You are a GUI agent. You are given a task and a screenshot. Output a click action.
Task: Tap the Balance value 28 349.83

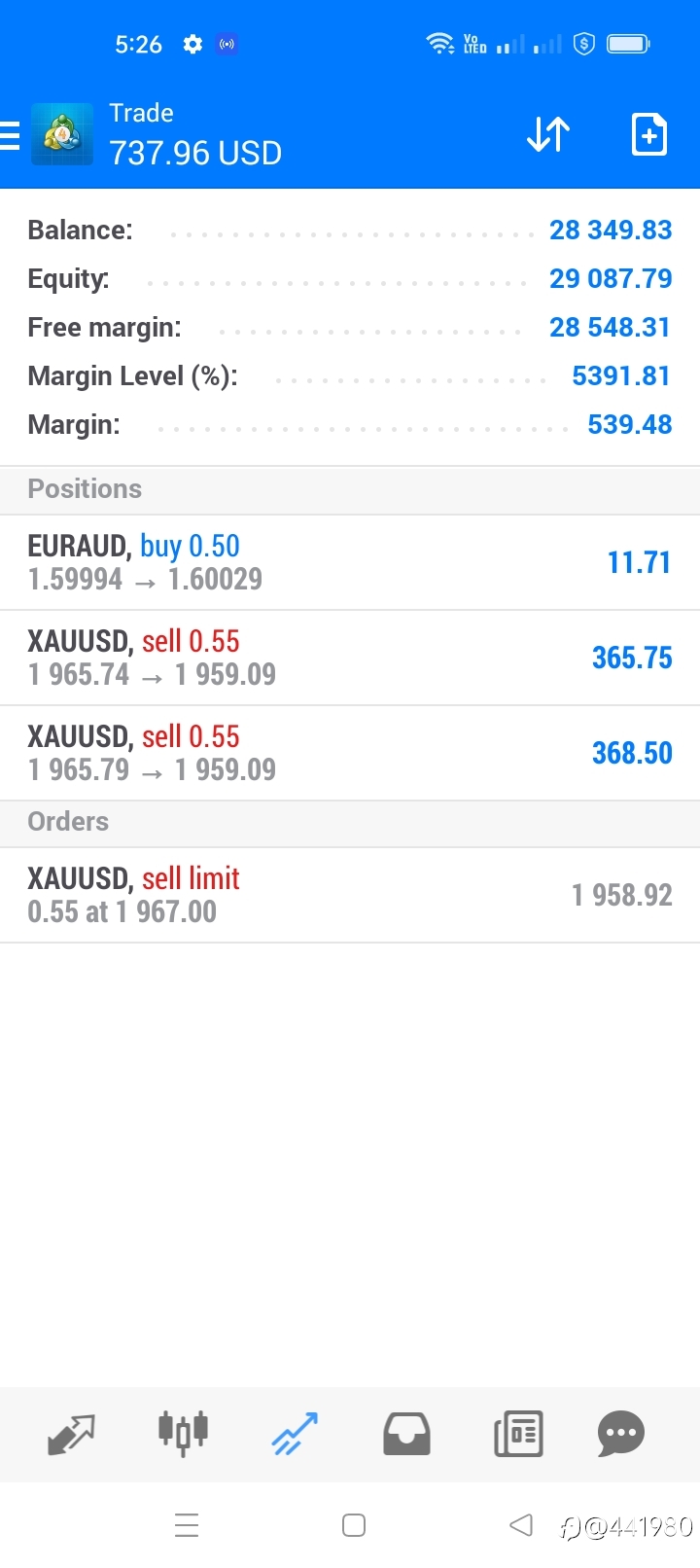click(x=611, y=231)
